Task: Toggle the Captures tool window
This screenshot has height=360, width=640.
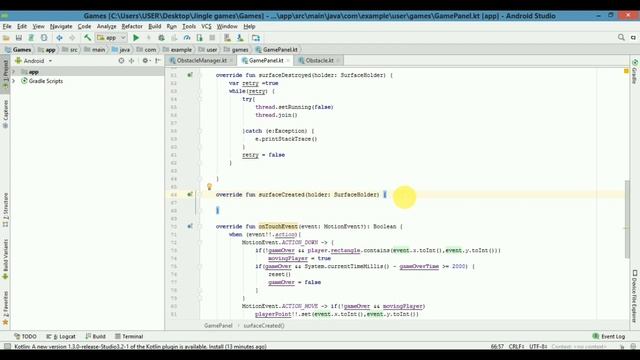Action: click(x=5, y=114)
